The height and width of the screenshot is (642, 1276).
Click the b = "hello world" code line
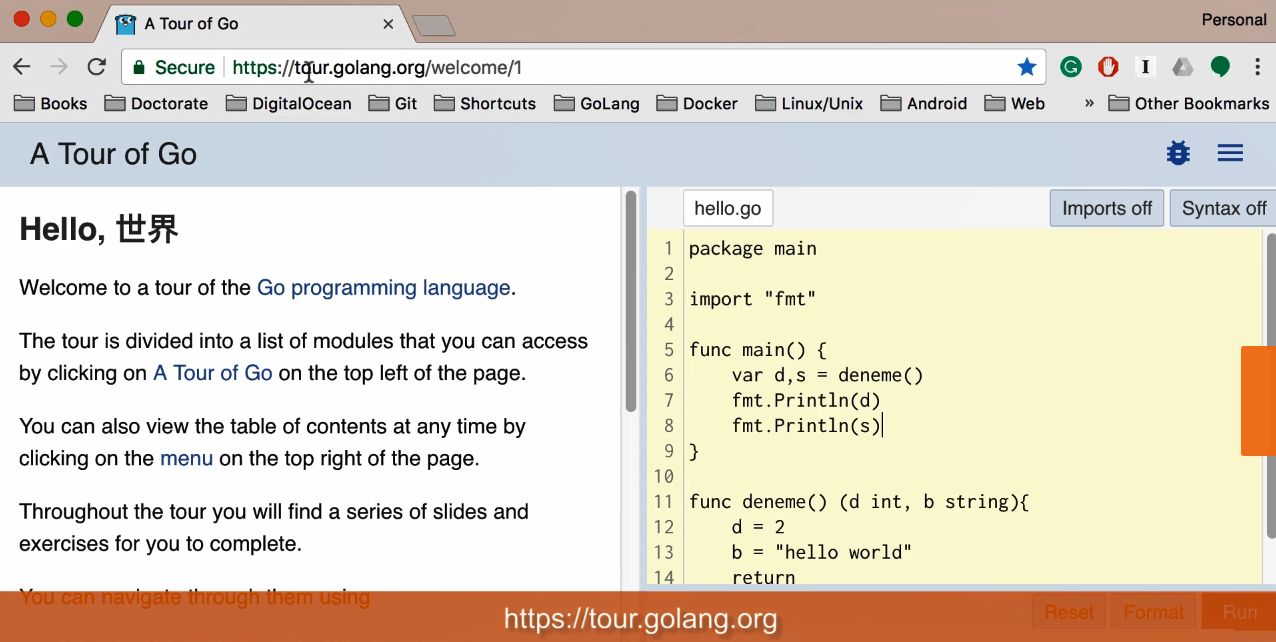coord(822,552)
